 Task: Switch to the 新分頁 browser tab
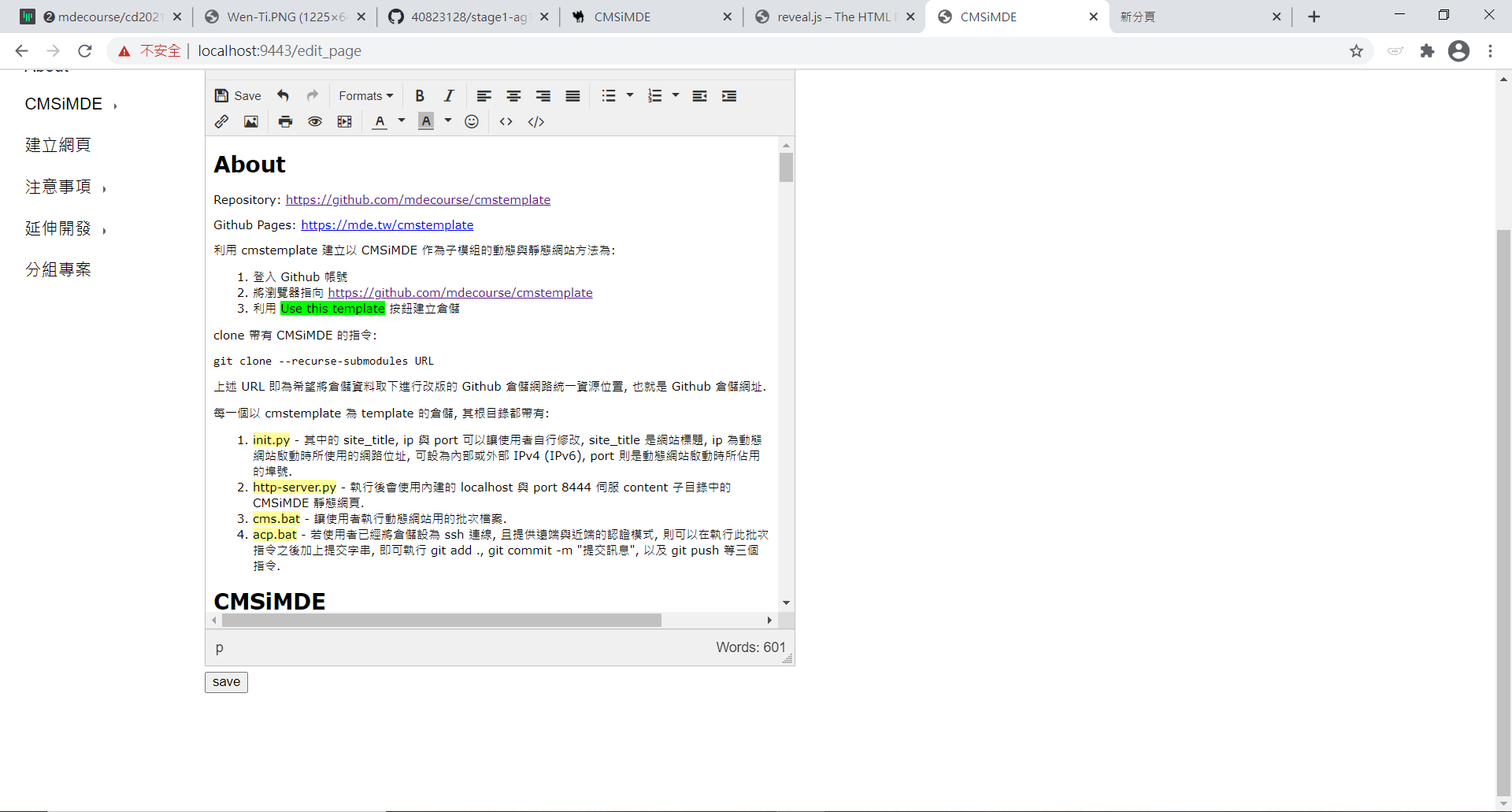1200,17
